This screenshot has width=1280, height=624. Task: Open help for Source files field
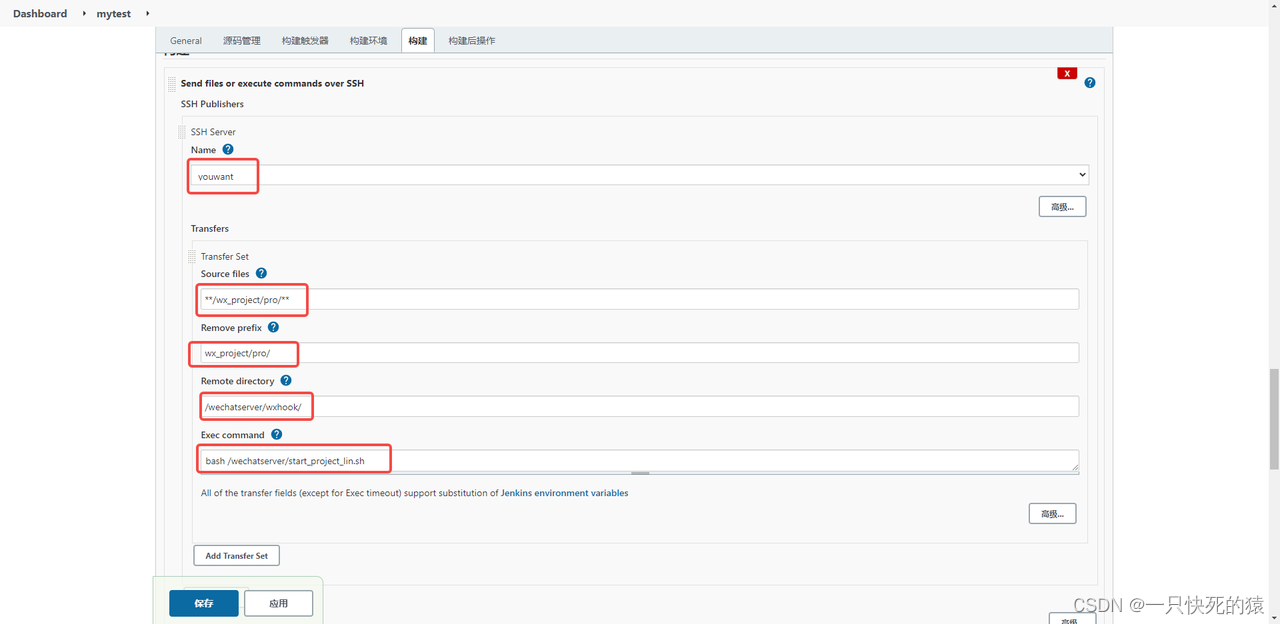[x=261, y=273]
